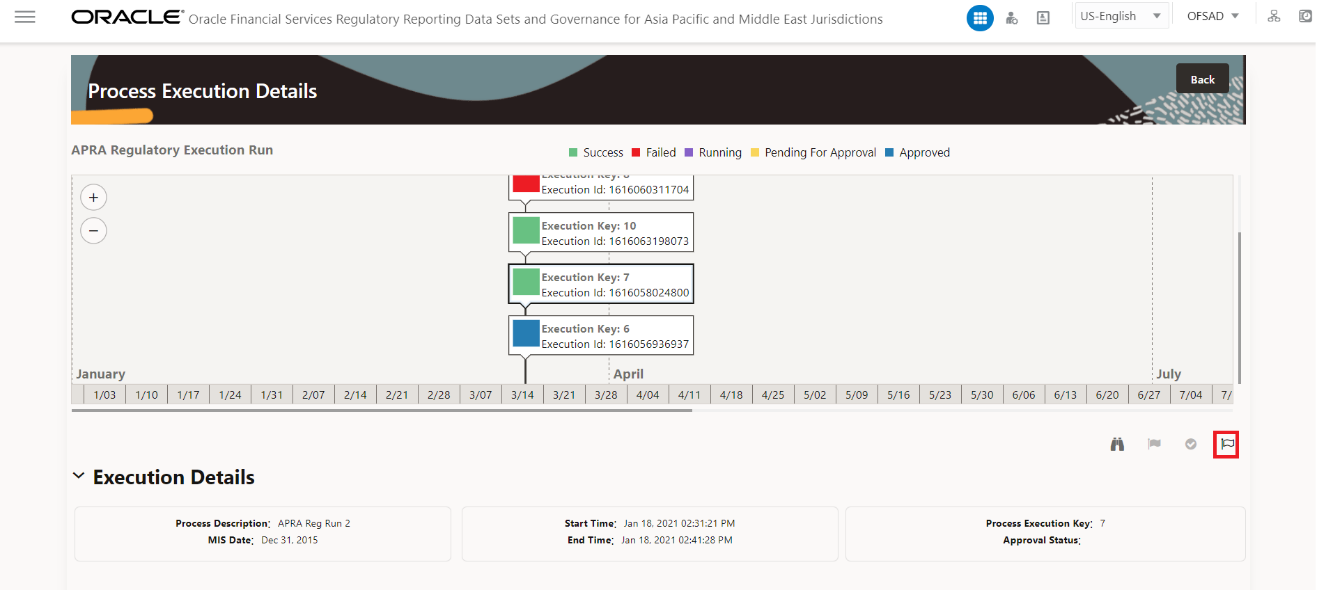Click the timeline horizontal scrollbar
The image size is (1326, 590).
point(382,410)
